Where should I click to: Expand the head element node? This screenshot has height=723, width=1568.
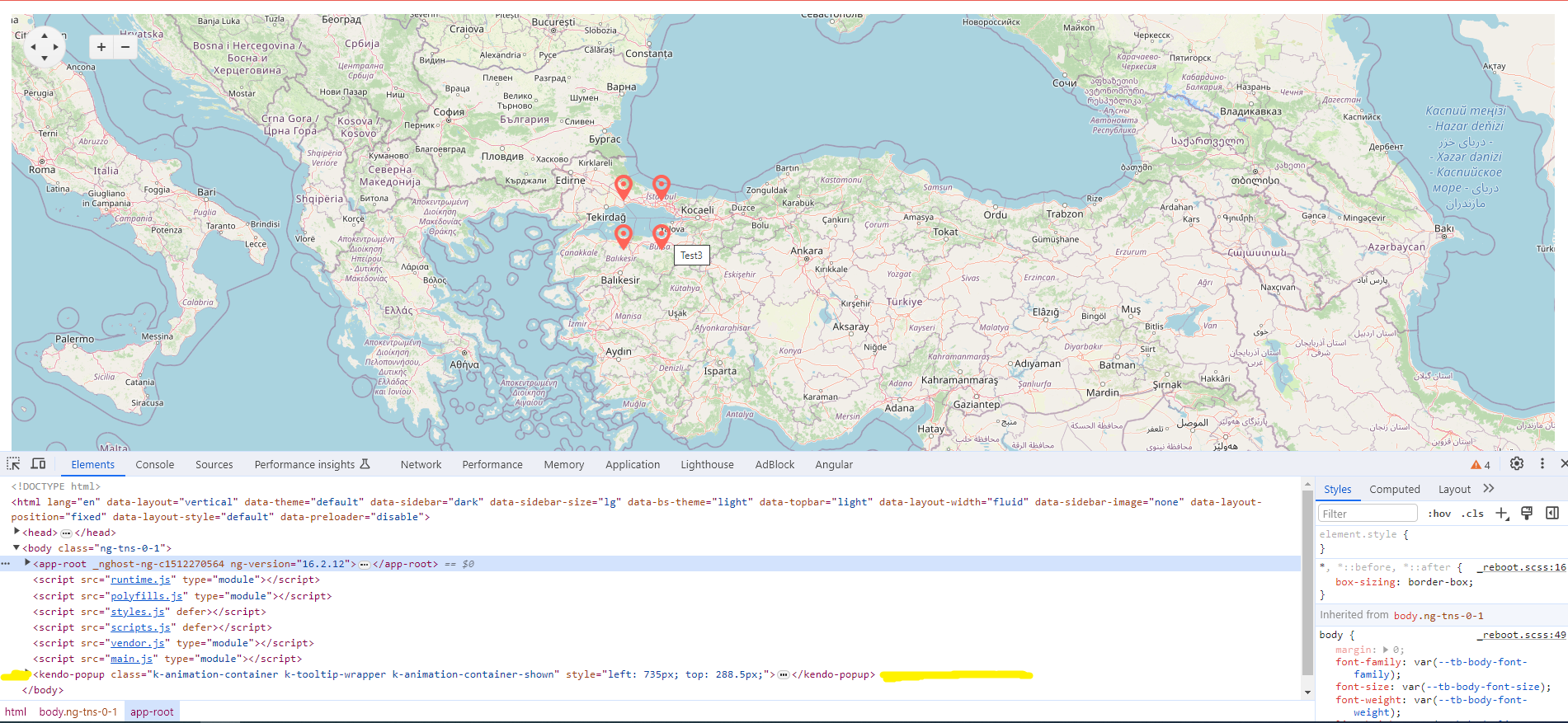coord(16,532)
